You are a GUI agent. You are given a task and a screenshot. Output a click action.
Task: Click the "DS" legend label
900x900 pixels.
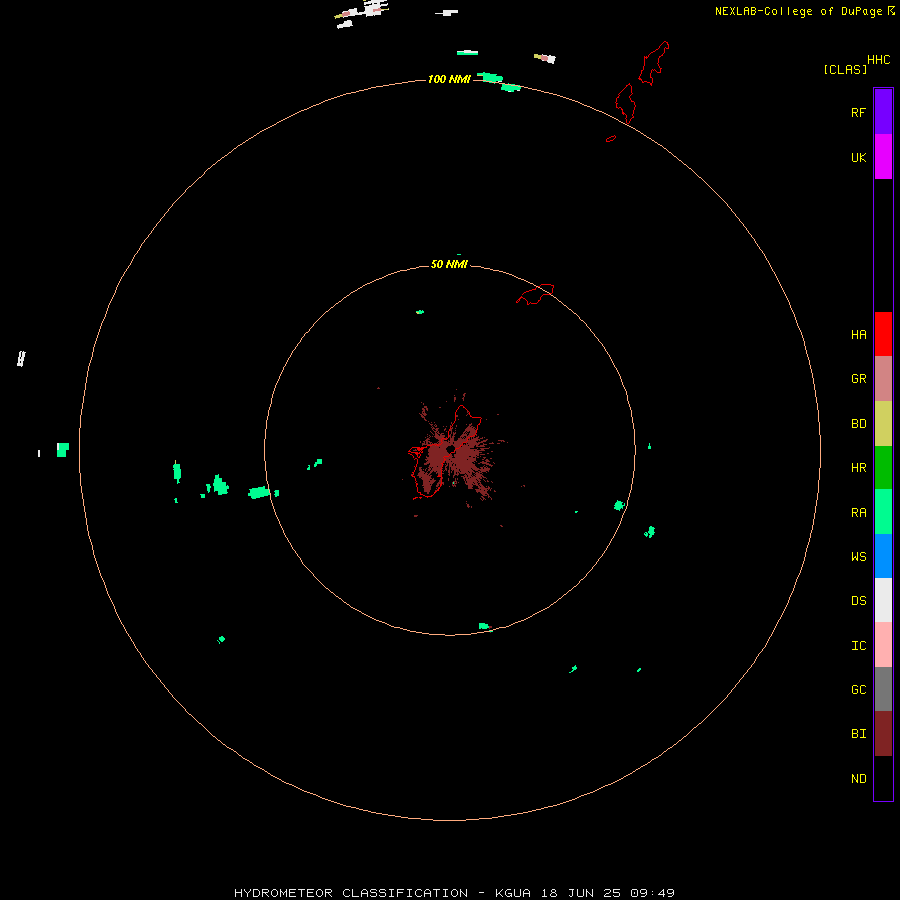(x=858, y=600)
